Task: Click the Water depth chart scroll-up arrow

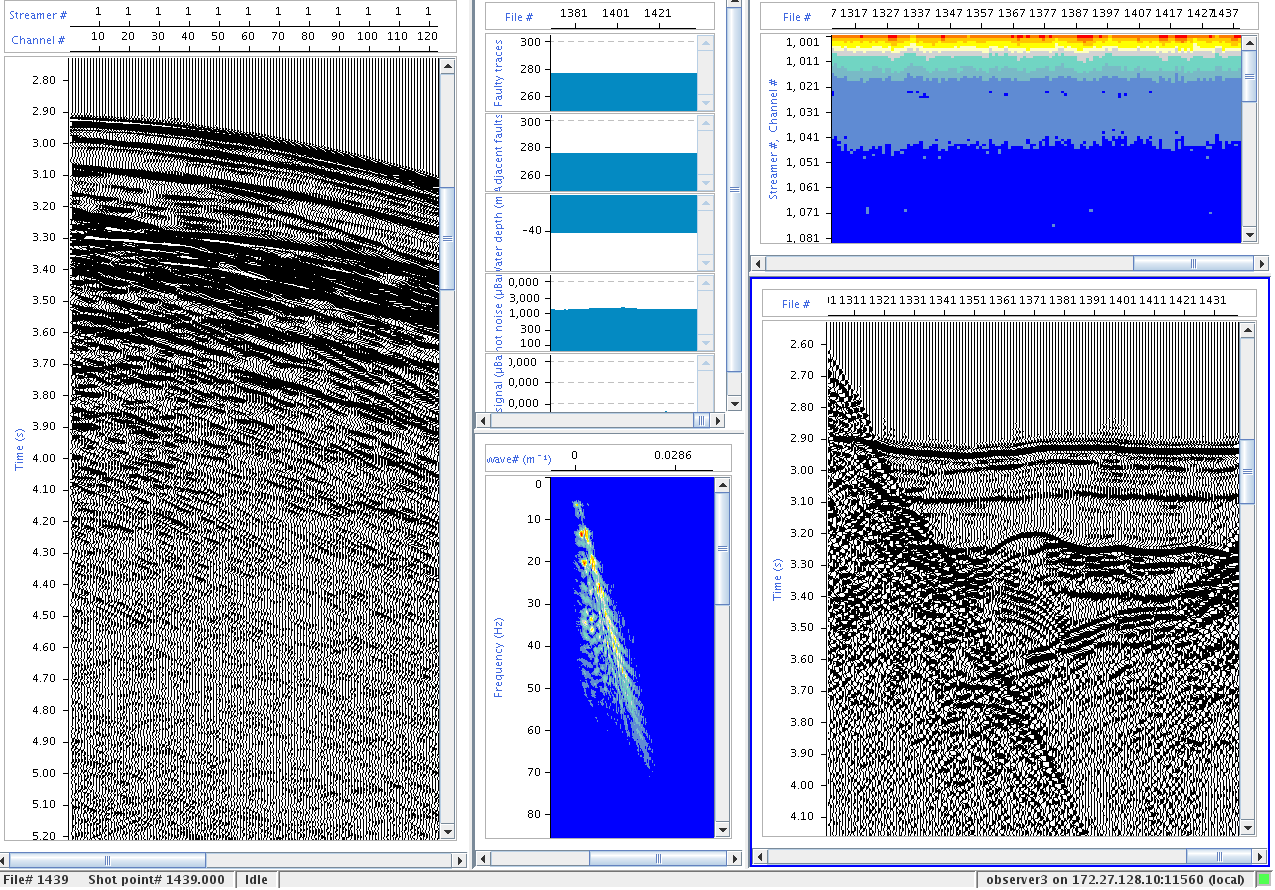Action: [707, 202]
